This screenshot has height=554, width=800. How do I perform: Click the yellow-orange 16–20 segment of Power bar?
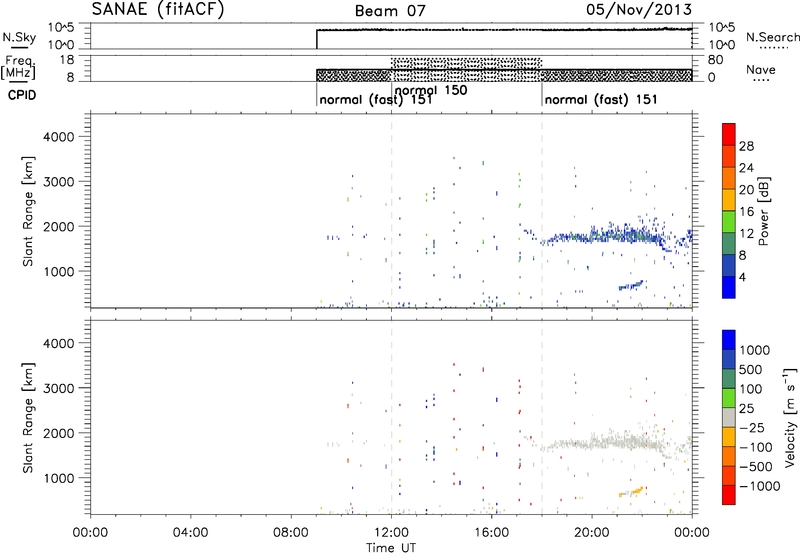[729, 200]
